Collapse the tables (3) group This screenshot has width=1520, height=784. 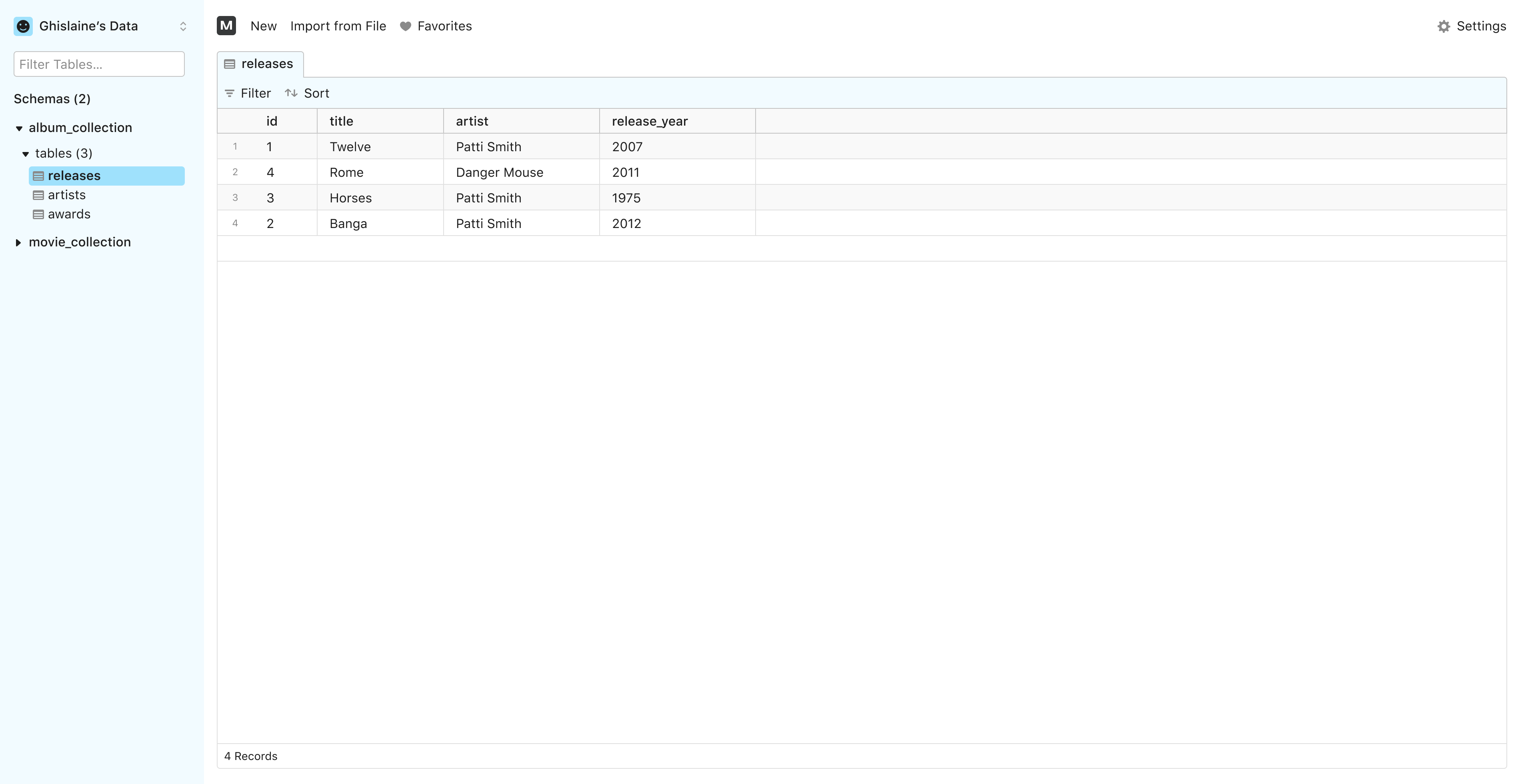pos(25,154)
